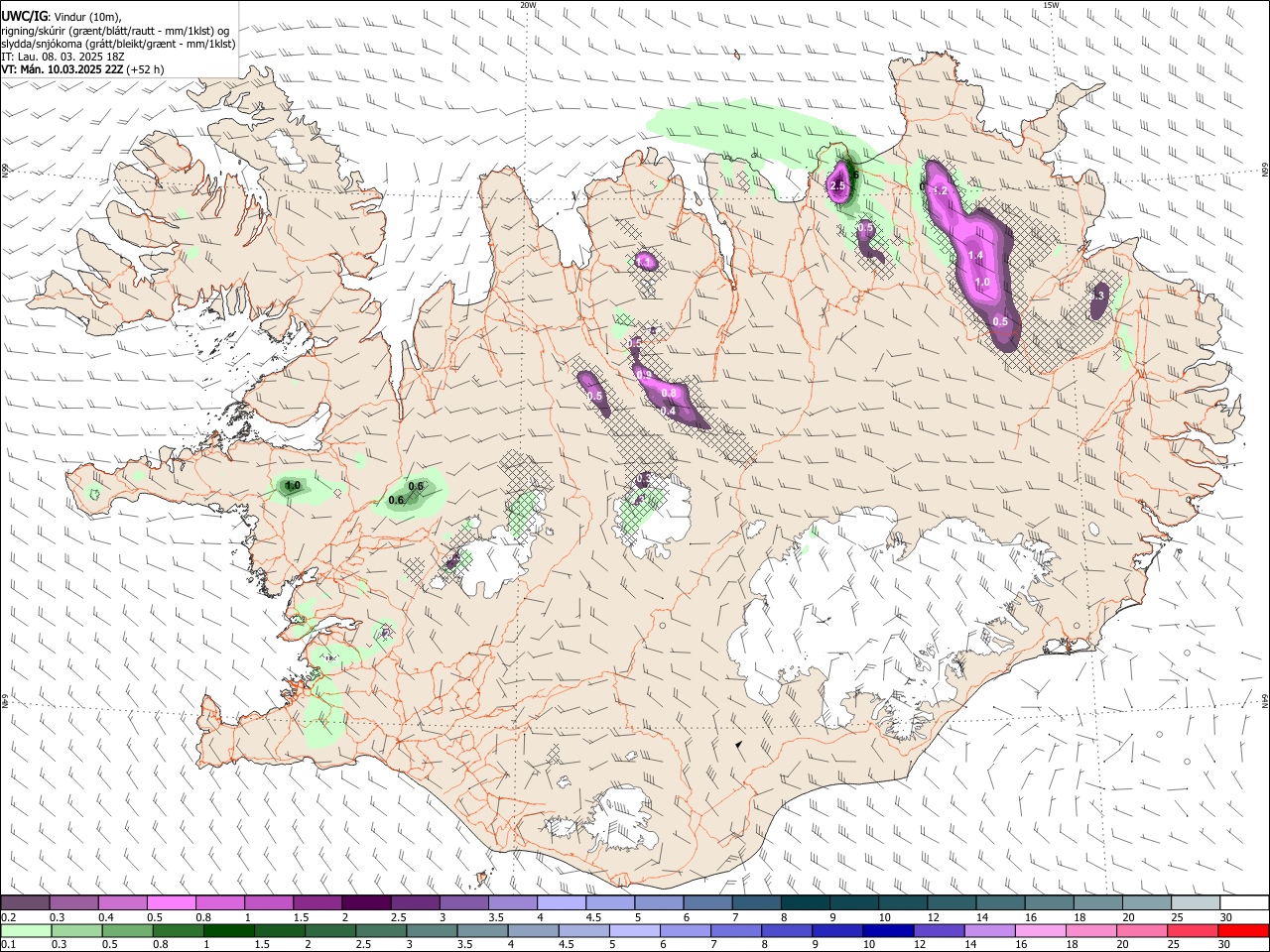
Task: Click the 64N latitude label on right edge
Action: pos(1265,701)
